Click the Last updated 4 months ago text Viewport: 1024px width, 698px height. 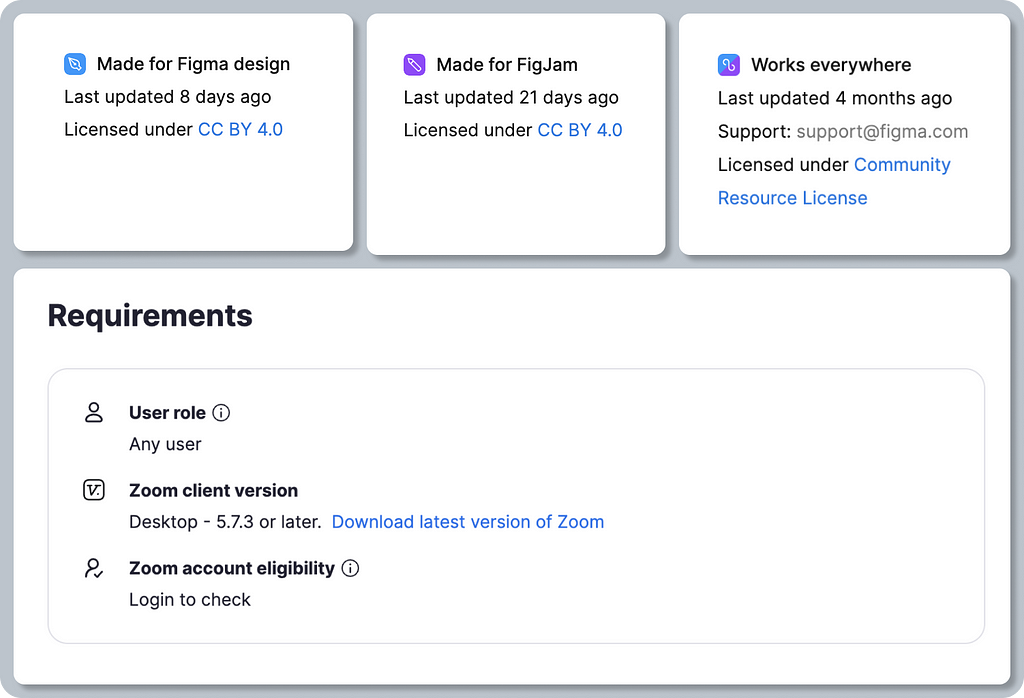835,98
